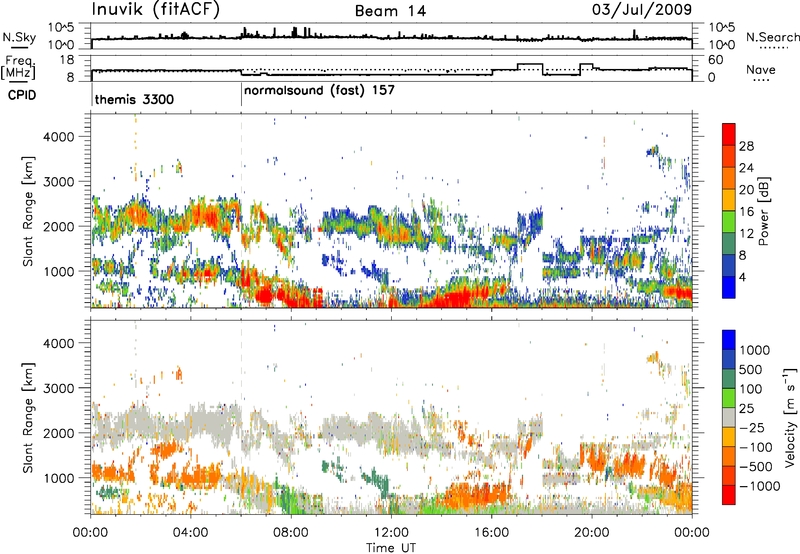
Task: Click the dotted line sample under 'Nave'
Action: [x=761, y=80]
